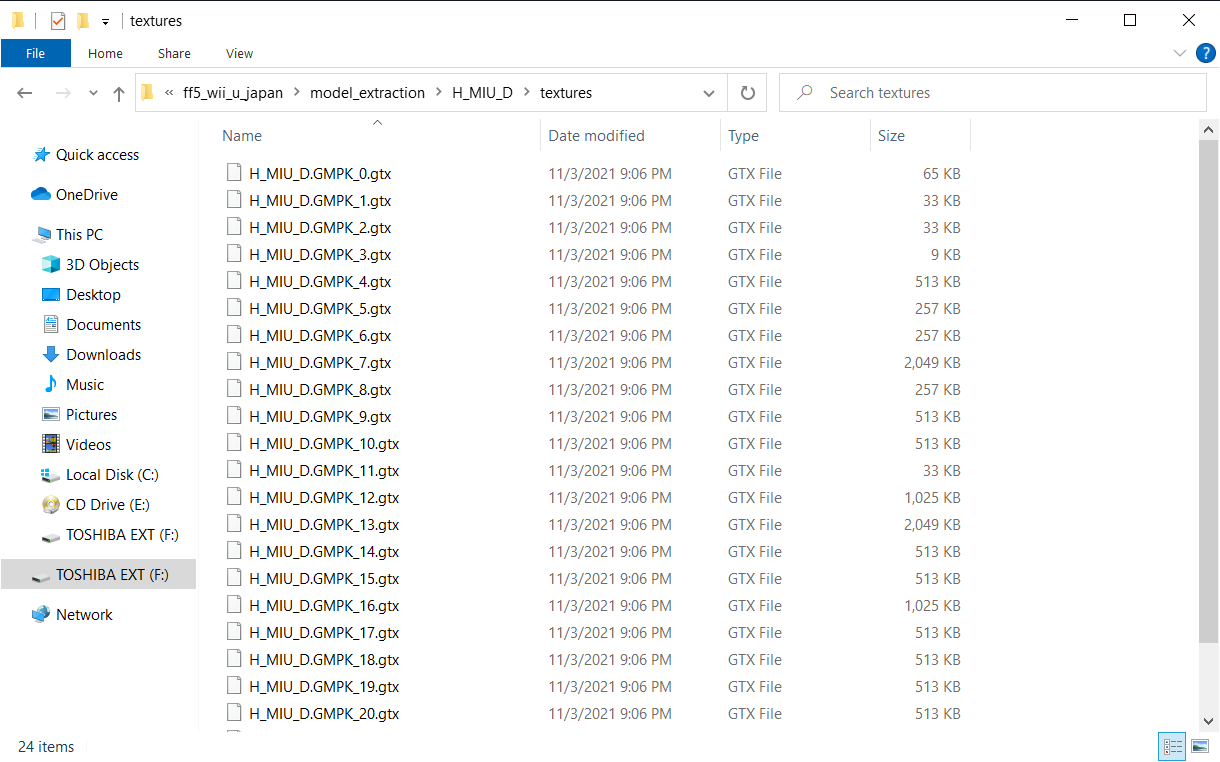The height and width of the screenshot is (762, 1220).
Task: Select OneDrive in navigation pane
Action: (75, 194)
